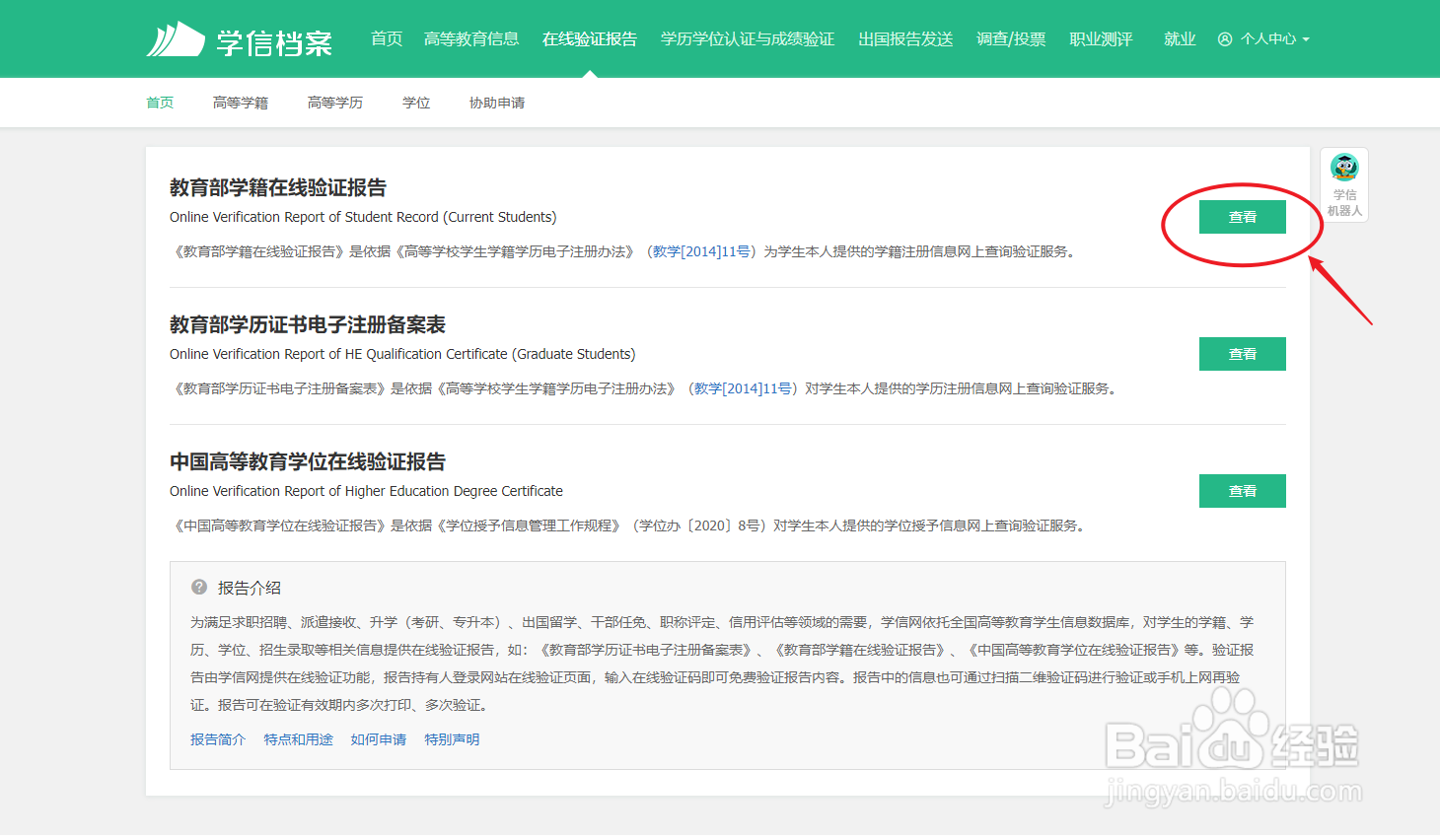Click 查看 for 教育部学历证书电子注册备案表
This screenshot has height=840, width=1440.
pos(1242,353)
